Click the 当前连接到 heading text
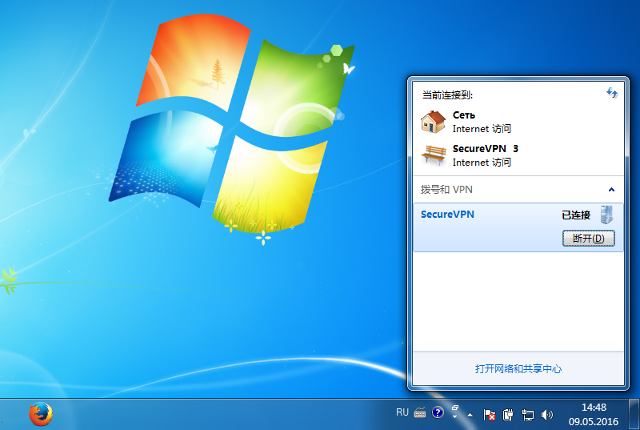Viewport: 640px width, 430px height. [447, 95]
